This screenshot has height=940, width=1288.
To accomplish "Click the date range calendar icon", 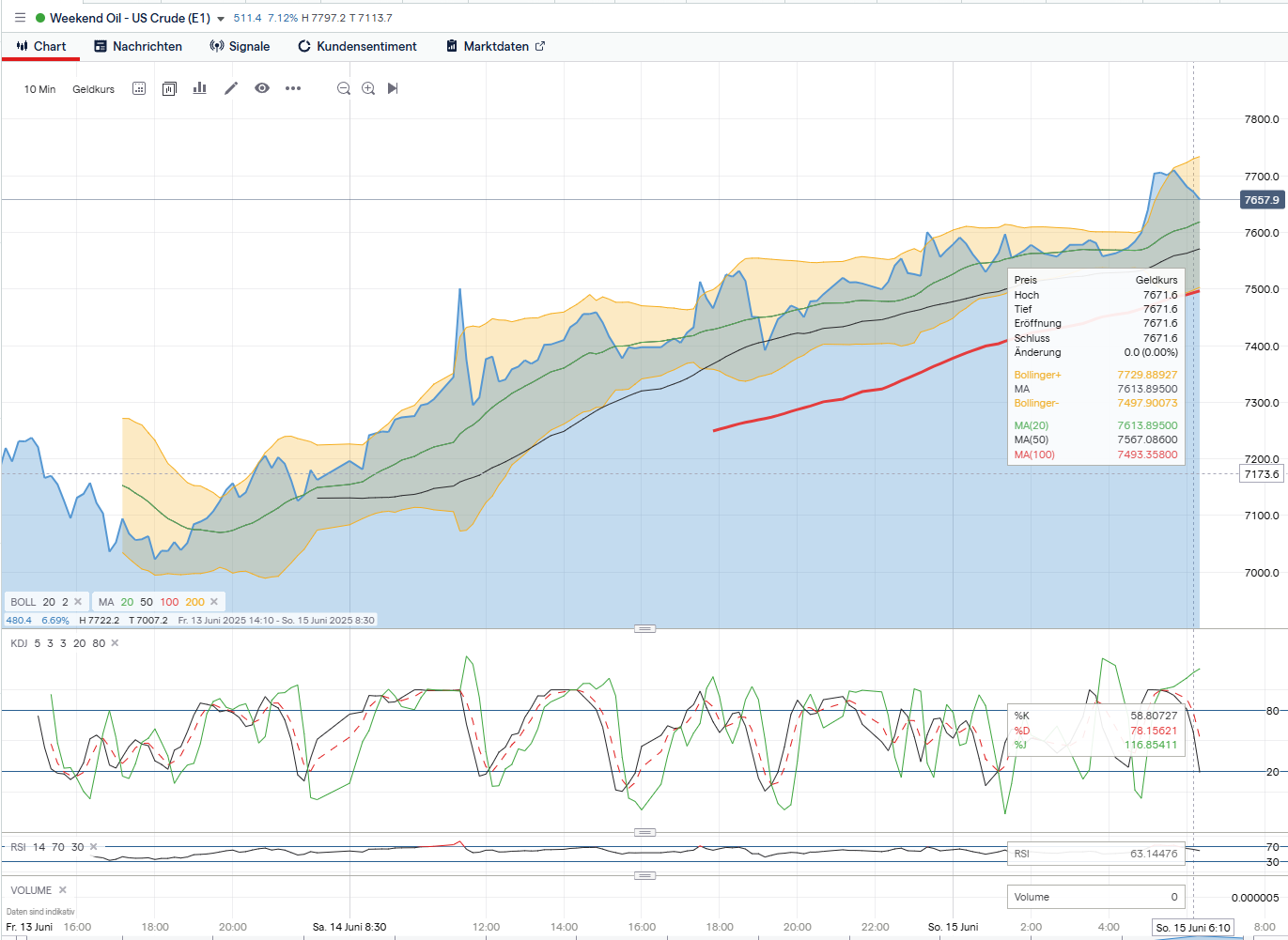I will click(x=139, y=88).
